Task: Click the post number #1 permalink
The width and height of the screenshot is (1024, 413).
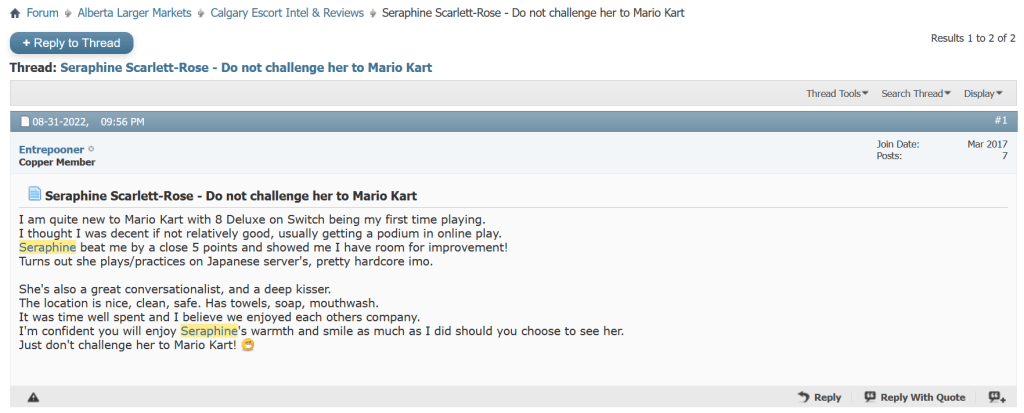Action: point(1000,121)
